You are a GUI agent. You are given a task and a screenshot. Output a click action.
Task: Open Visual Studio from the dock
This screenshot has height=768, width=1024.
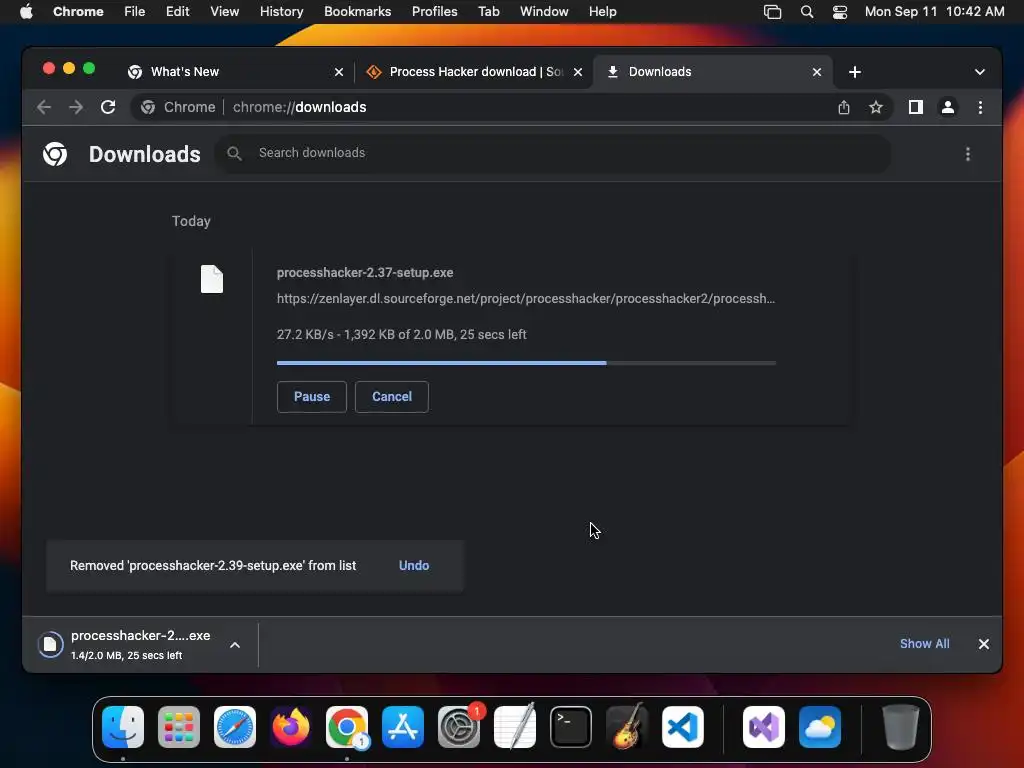pos(764,727)
